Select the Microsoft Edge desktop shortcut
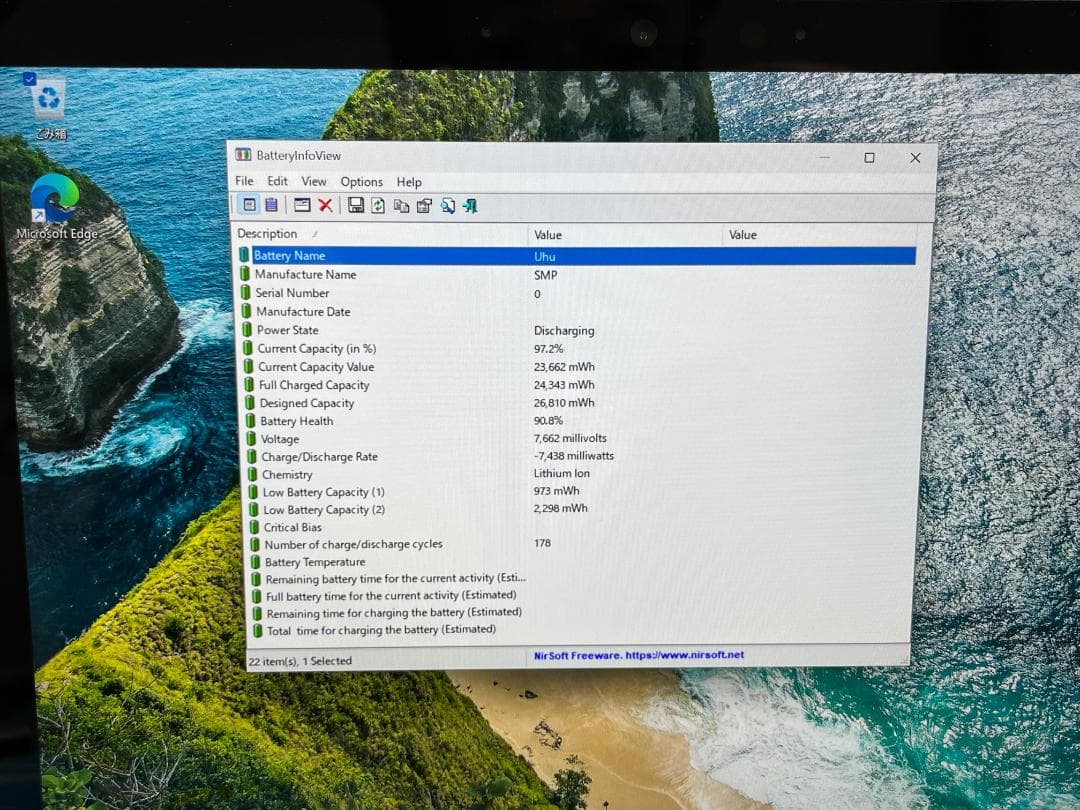The width and height of the screenshot is (1080, 810). 55,207
